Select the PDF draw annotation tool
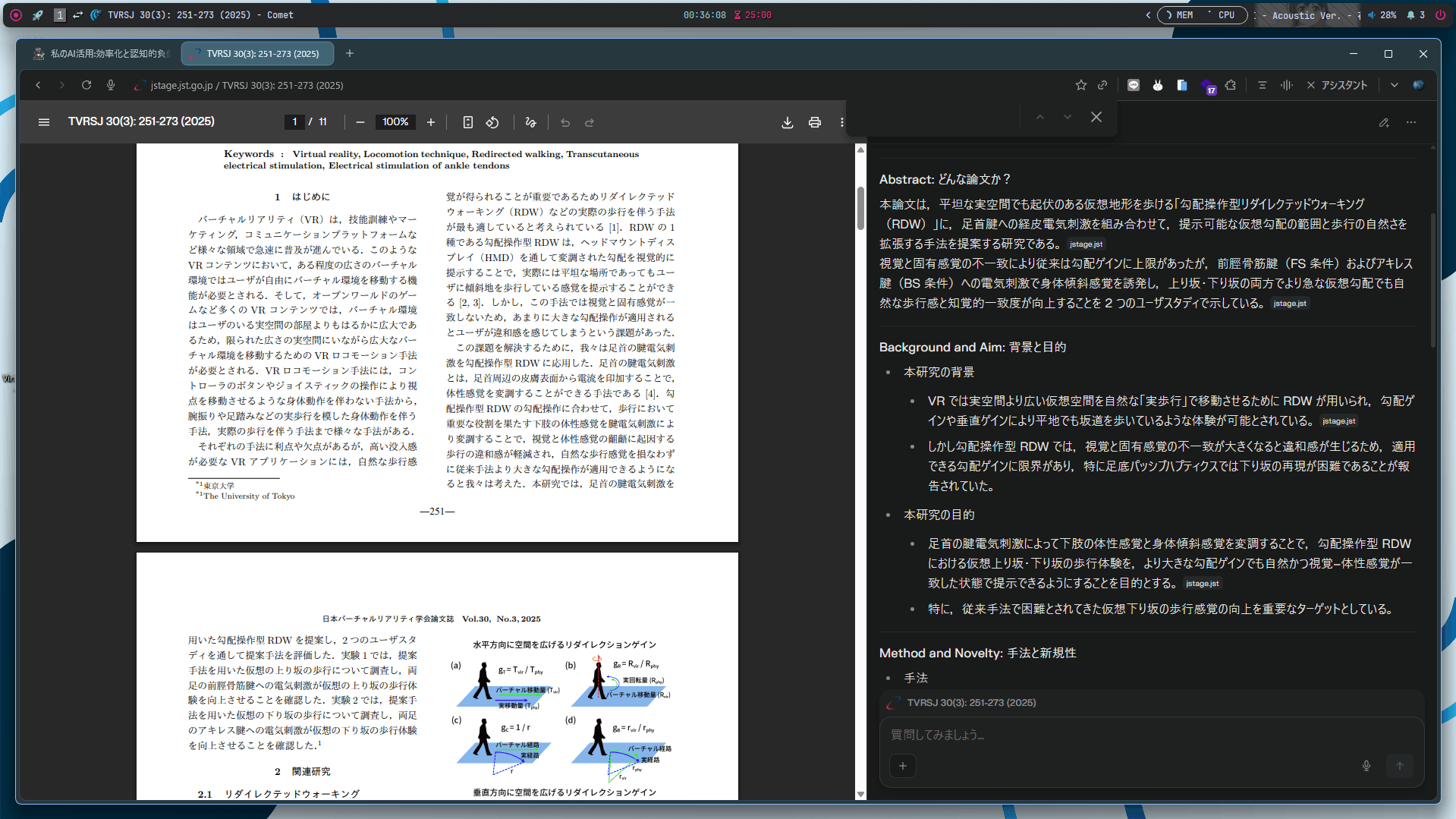Image resolution: width=1456 pixels, height=819 pixels. click(x=530, y=122)
